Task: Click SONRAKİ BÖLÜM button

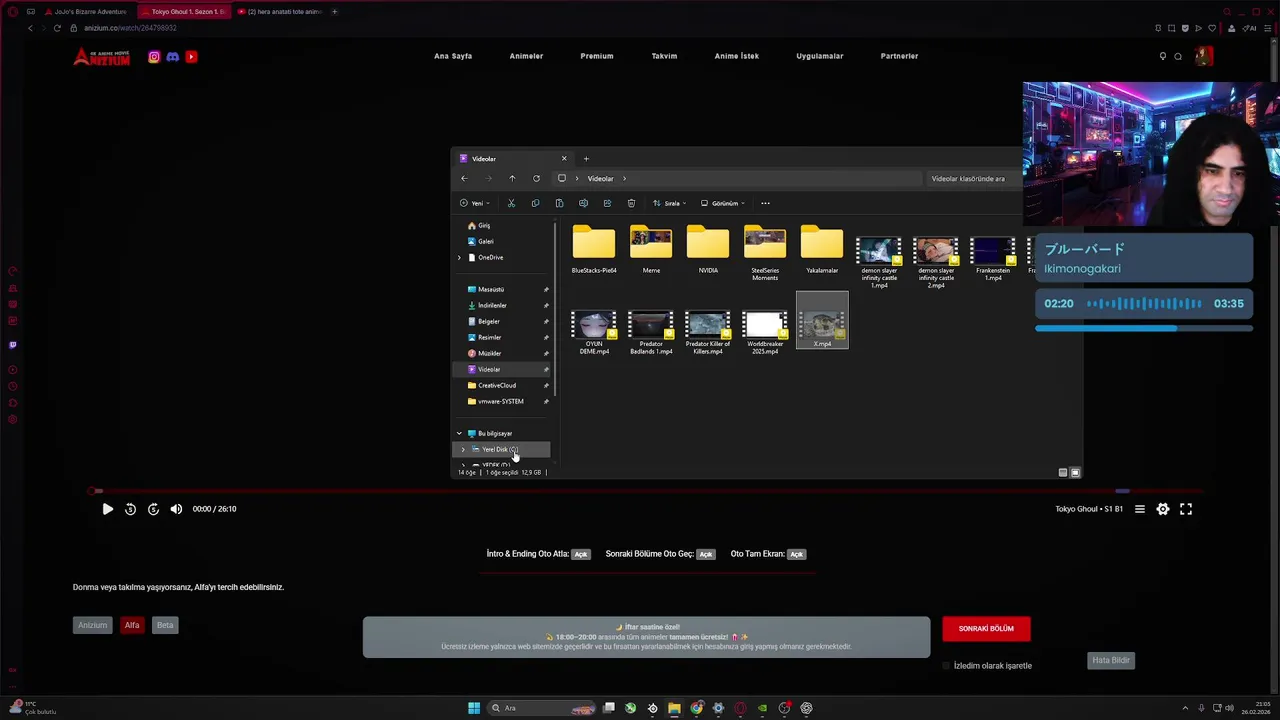Action: [986, 629]
